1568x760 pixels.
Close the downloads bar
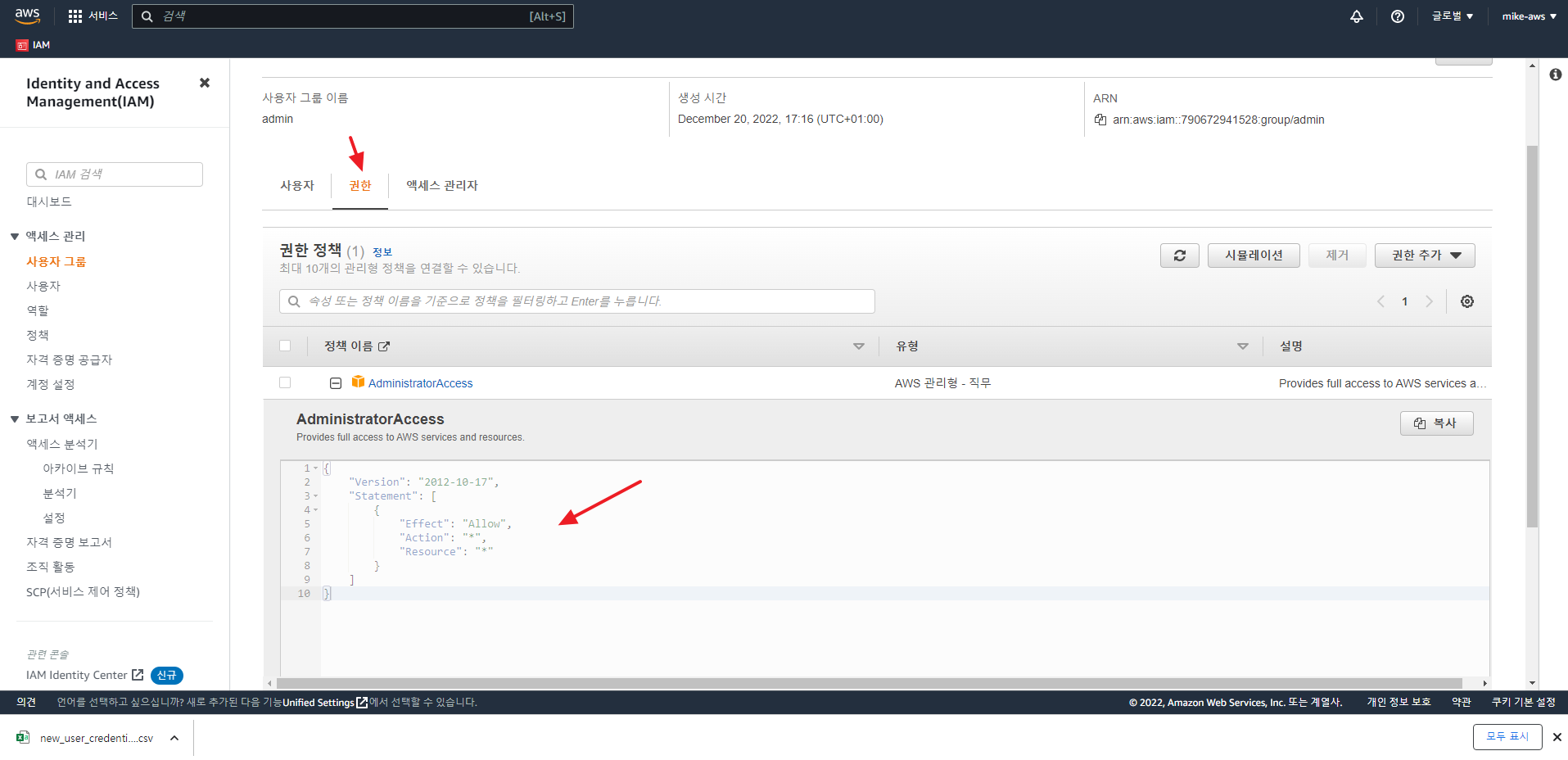coord(1557,737)
